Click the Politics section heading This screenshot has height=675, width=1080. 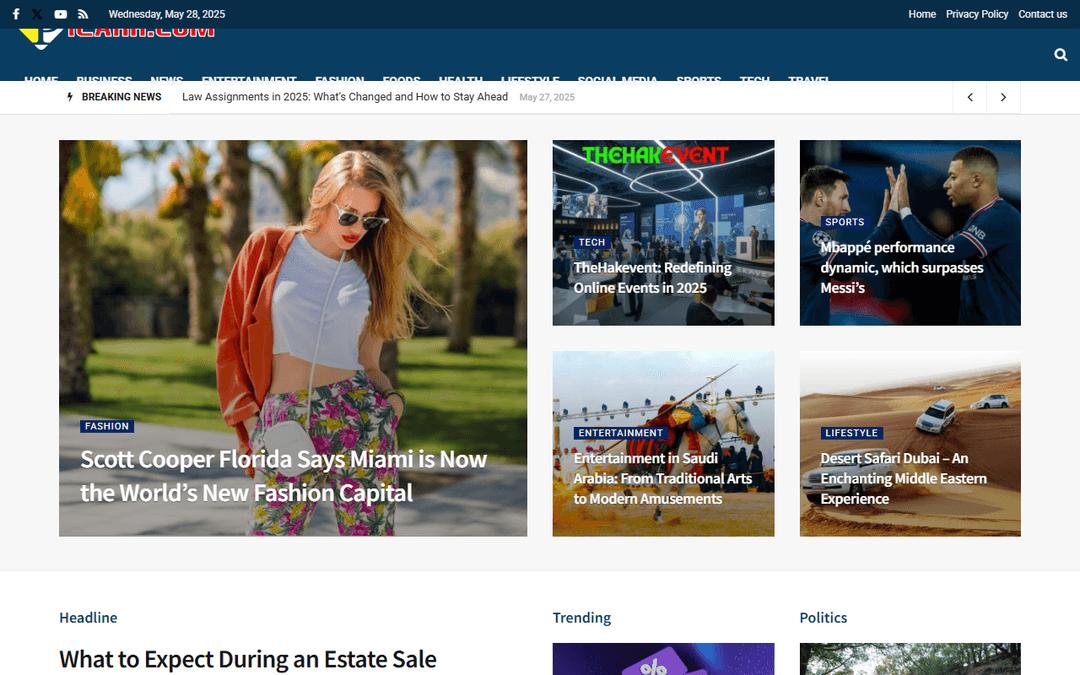pyautogui.click(x=823, y=618)
